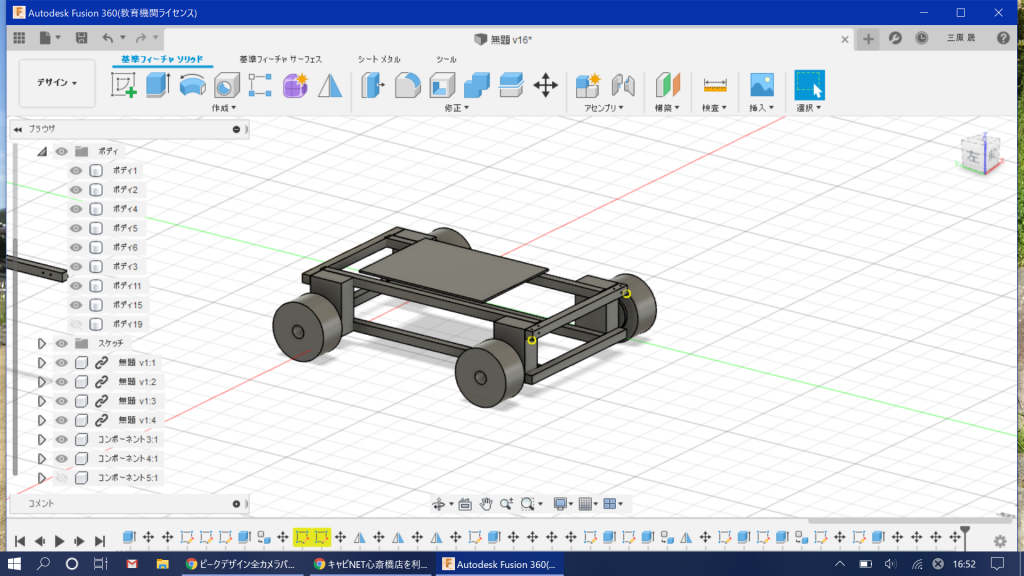This screenshot has height=576, width=1024.
Task: Toggle visibility of ボディ2
Action: [76, 189]
